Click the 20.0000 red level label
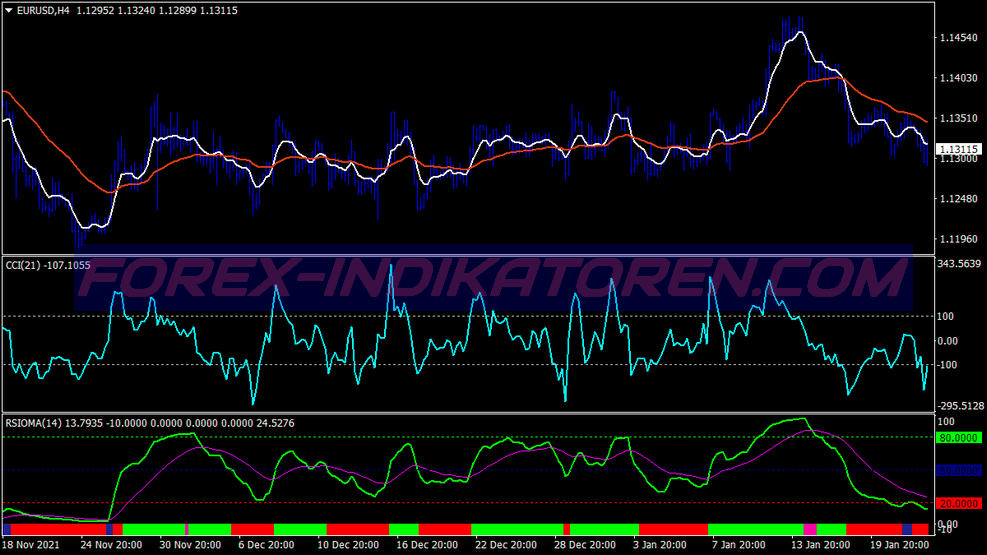This screenshot has width=987, height=555. click(958, 503)
